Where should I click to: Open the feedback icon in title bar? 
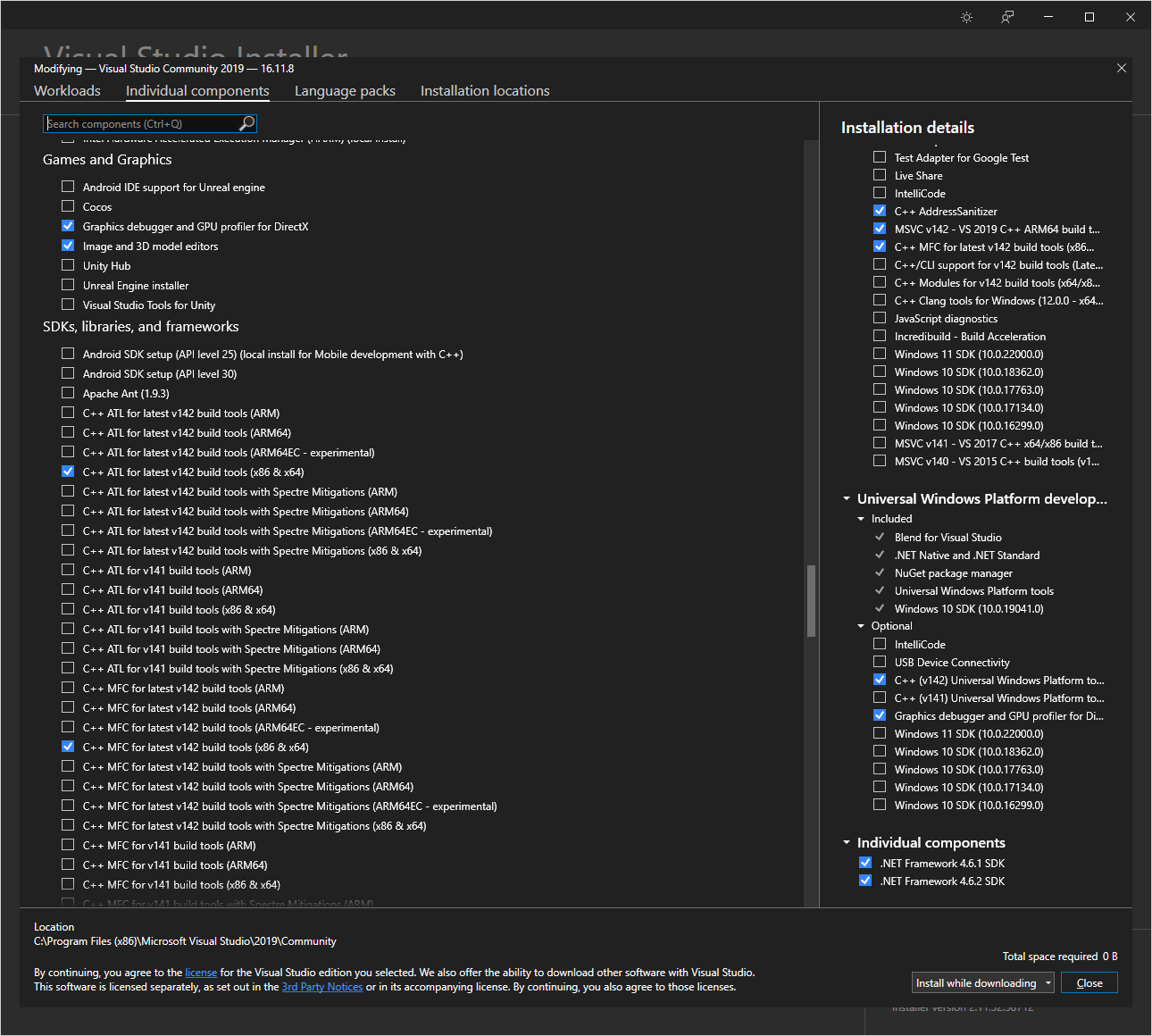coord(1007,17)
